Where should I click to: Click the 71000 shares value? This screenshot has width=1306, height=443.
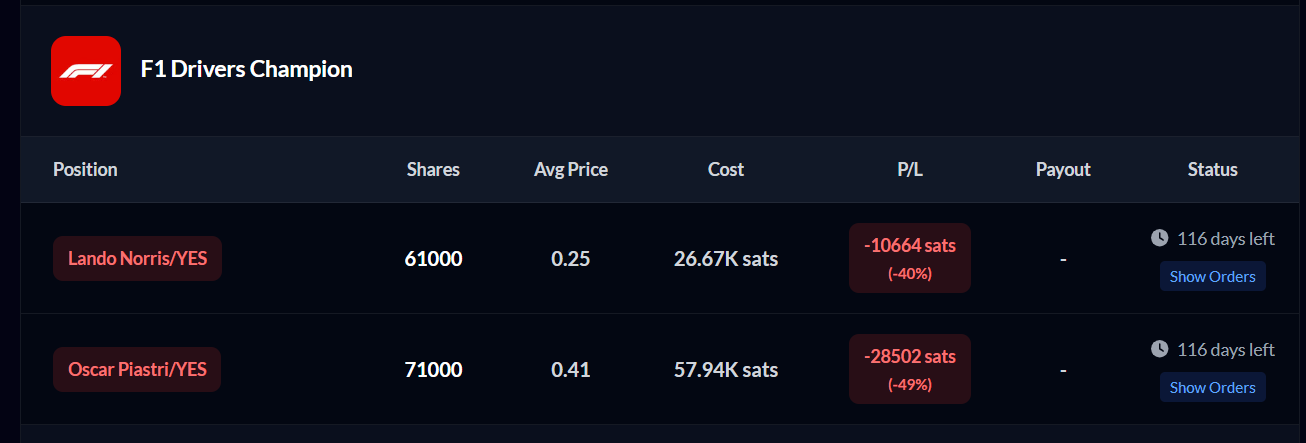[433, 370]
